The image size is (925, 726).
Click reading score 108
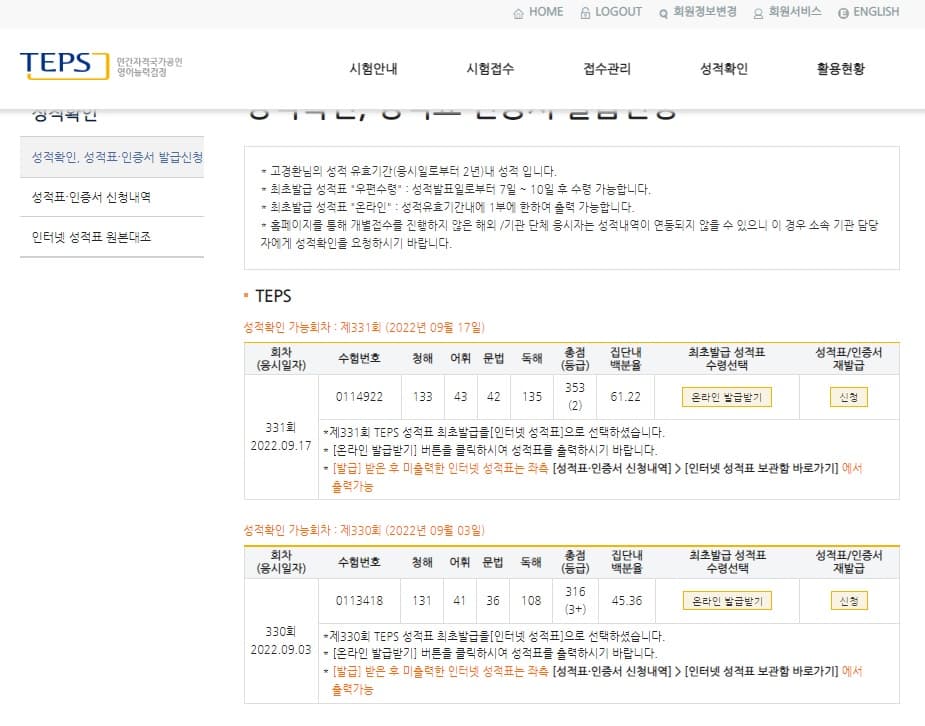[x=531, y=601]
